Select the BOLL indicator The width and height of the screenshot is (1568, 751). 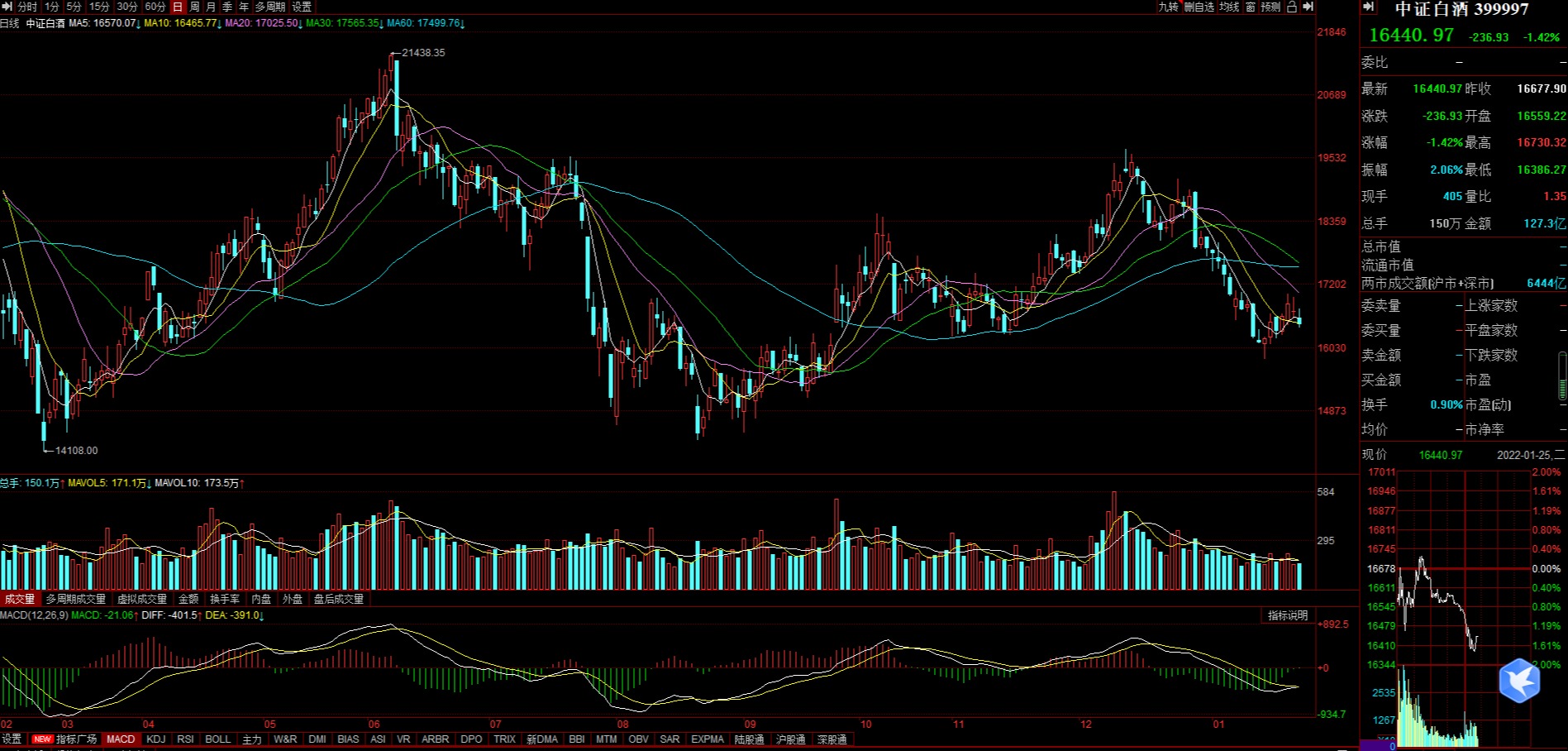click(218, 739)
